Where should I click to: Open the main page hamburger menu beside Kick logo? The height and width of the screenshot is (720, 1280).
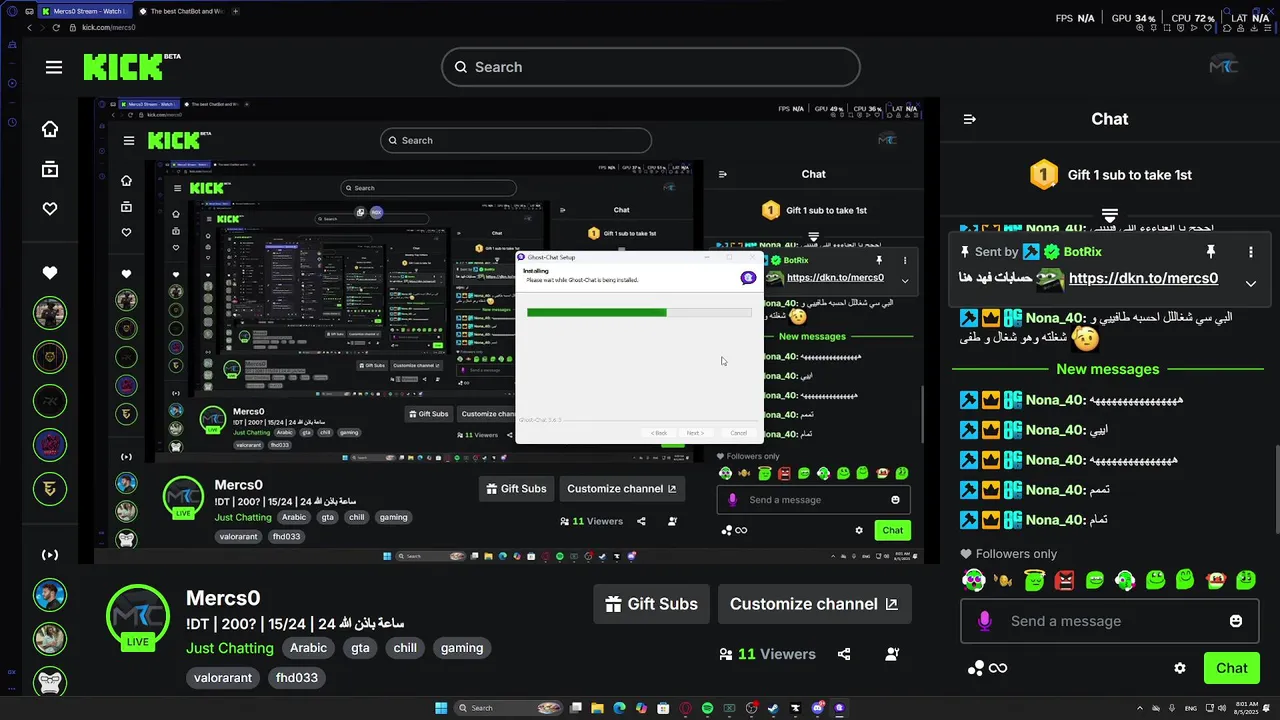point(54,67)
